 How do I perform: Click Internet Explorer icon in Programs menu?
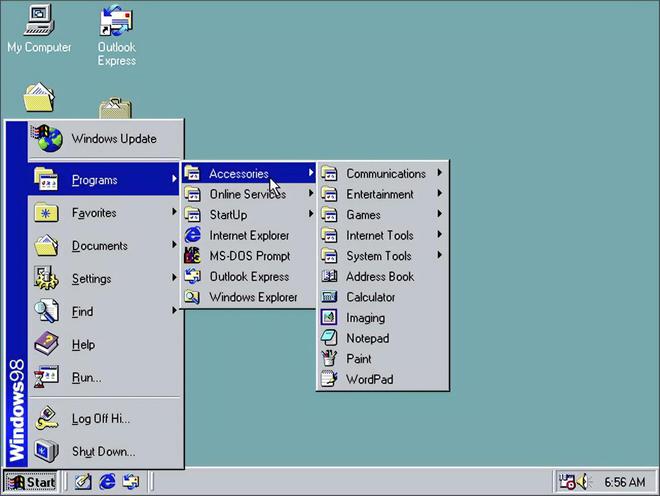coord(193,235)
